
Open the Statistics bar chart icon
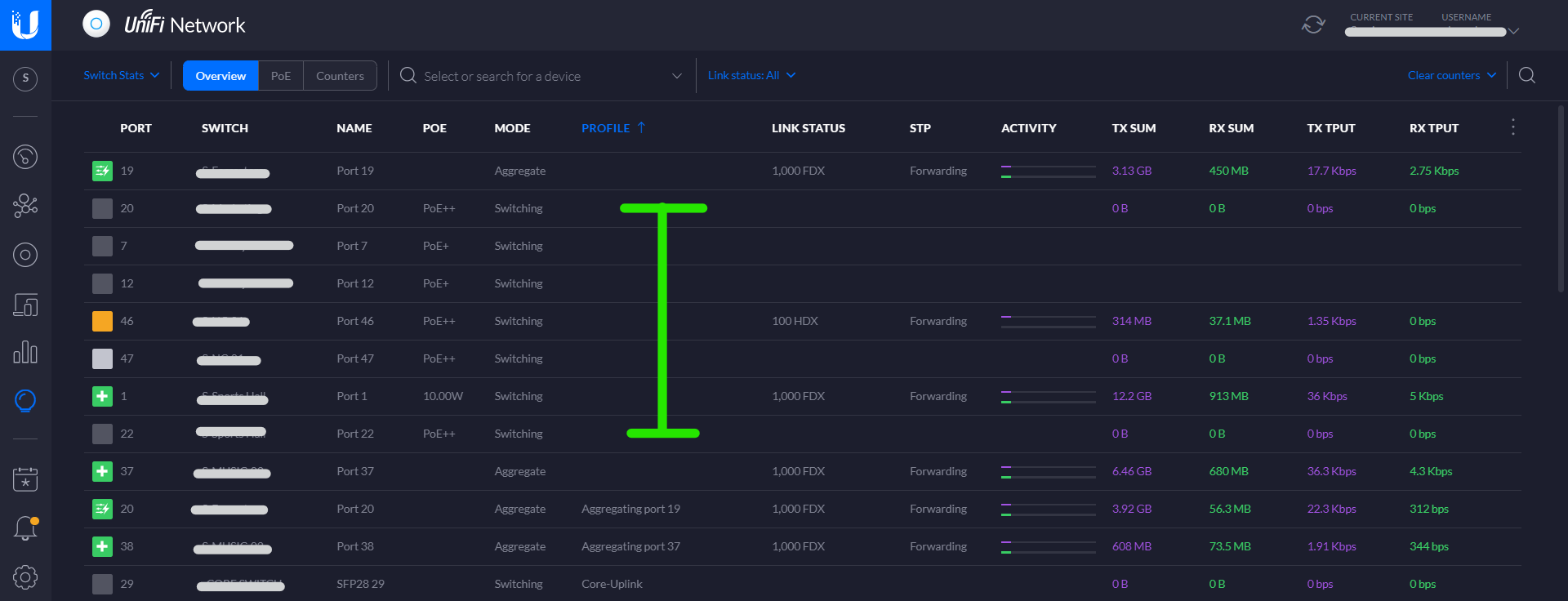coord(25,352)
